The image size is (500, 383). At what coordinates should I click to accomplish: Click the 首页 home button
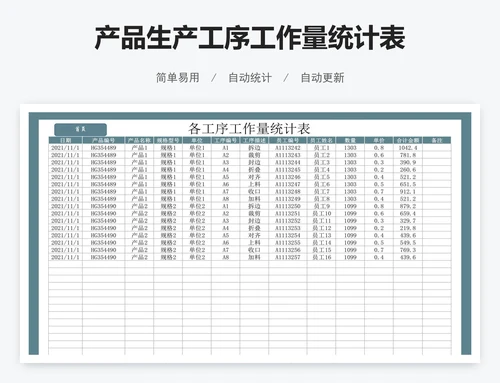(80, 130)
